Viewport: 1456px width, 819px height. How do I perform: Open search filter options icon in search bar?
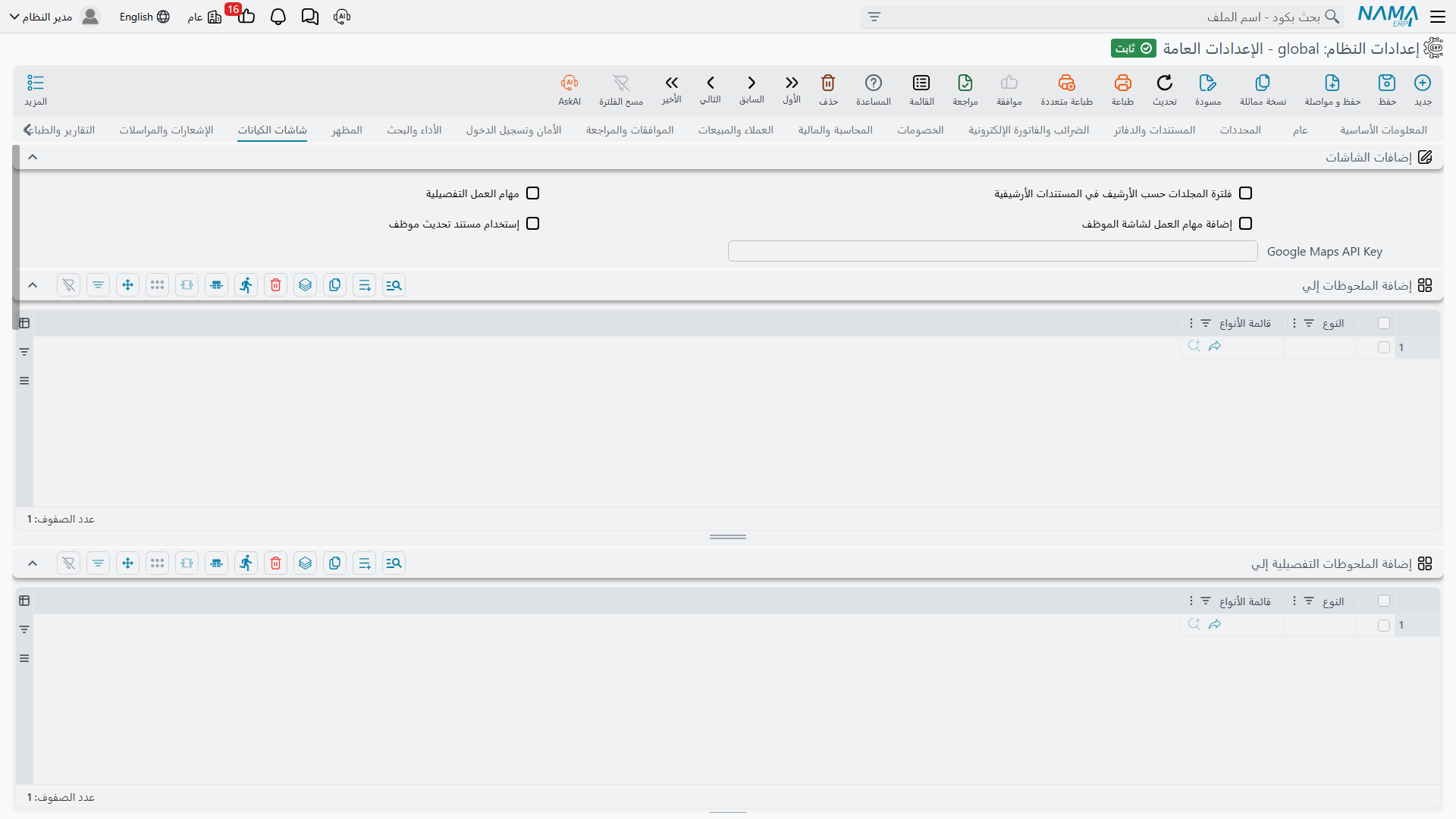874,17
